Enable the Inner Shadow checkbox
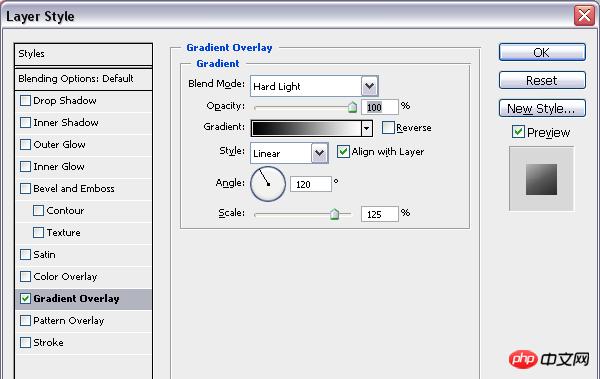This screenshot has height=379, width=600. tap(25, 123)
